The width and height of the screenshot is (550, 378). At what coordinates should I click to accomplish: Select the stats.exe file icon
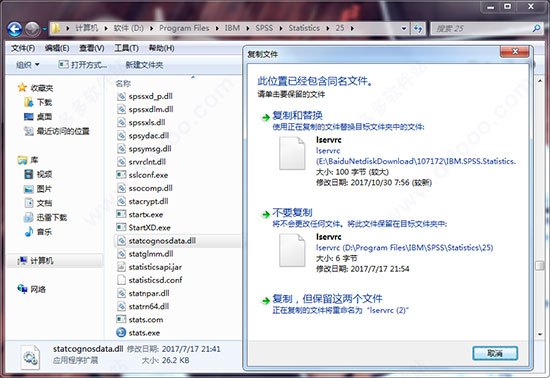click(121, 332)
